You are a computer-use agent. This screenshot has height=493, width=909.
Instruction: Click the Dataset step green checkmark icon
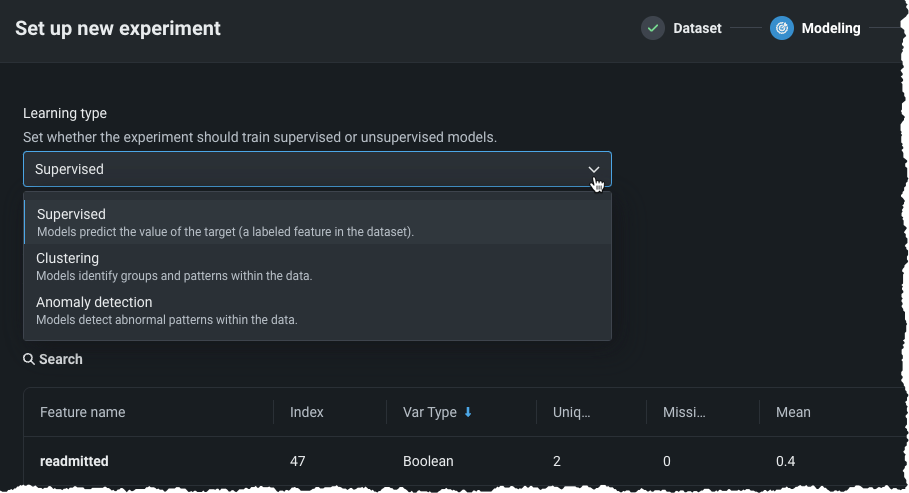tap(653, 28)
